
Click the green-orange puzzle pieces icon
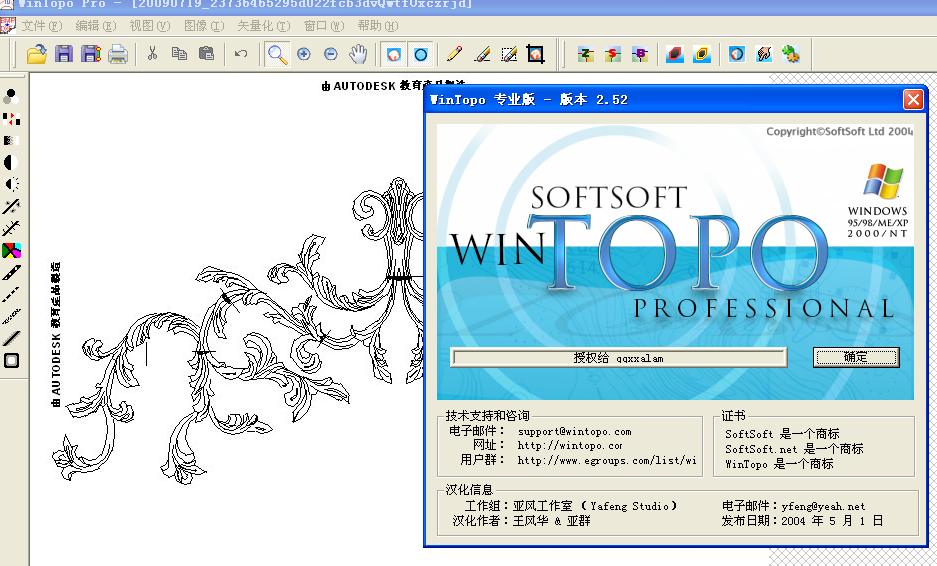(x=791, y=54)
